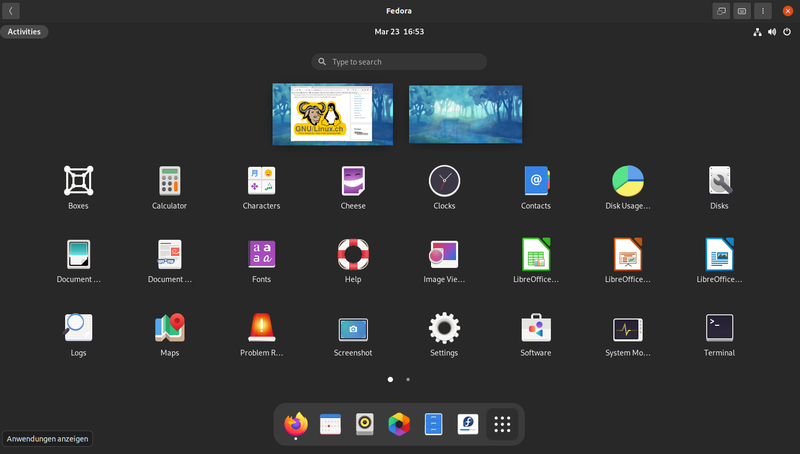The image size is (800, 454).
Task: Open the power menu icon
Action: pos(787,32)
